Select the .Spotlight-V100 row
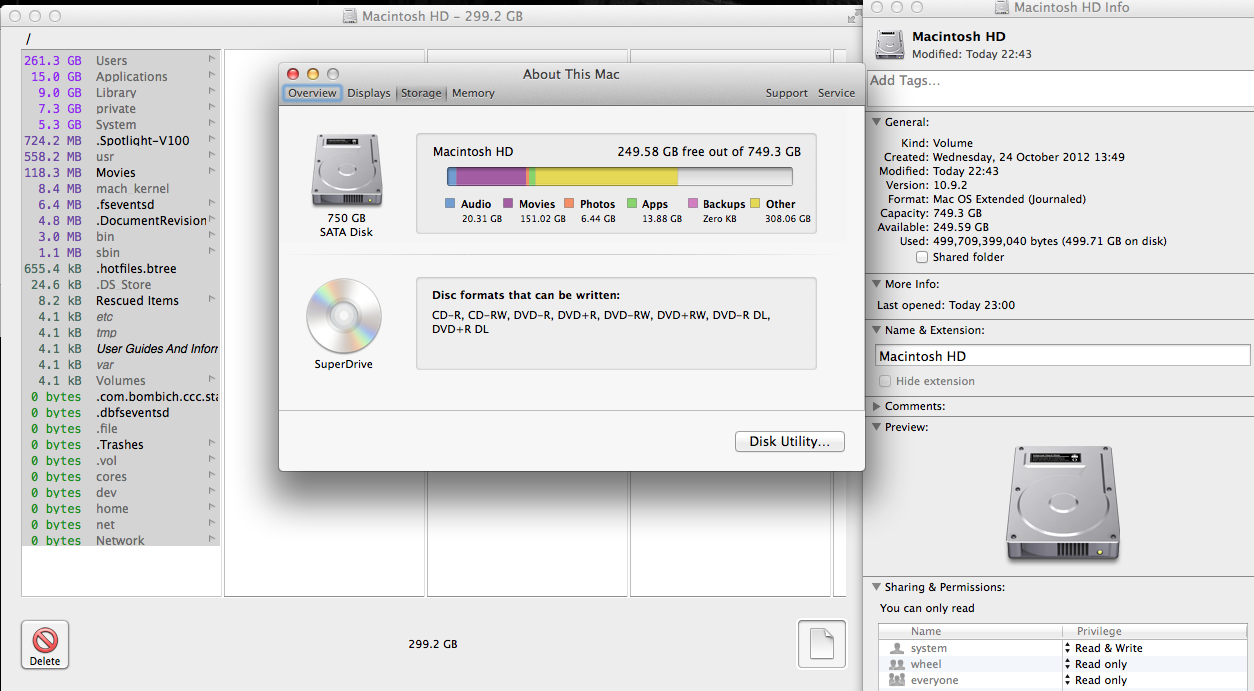The image size is (1254, 691). pos(121,140)
